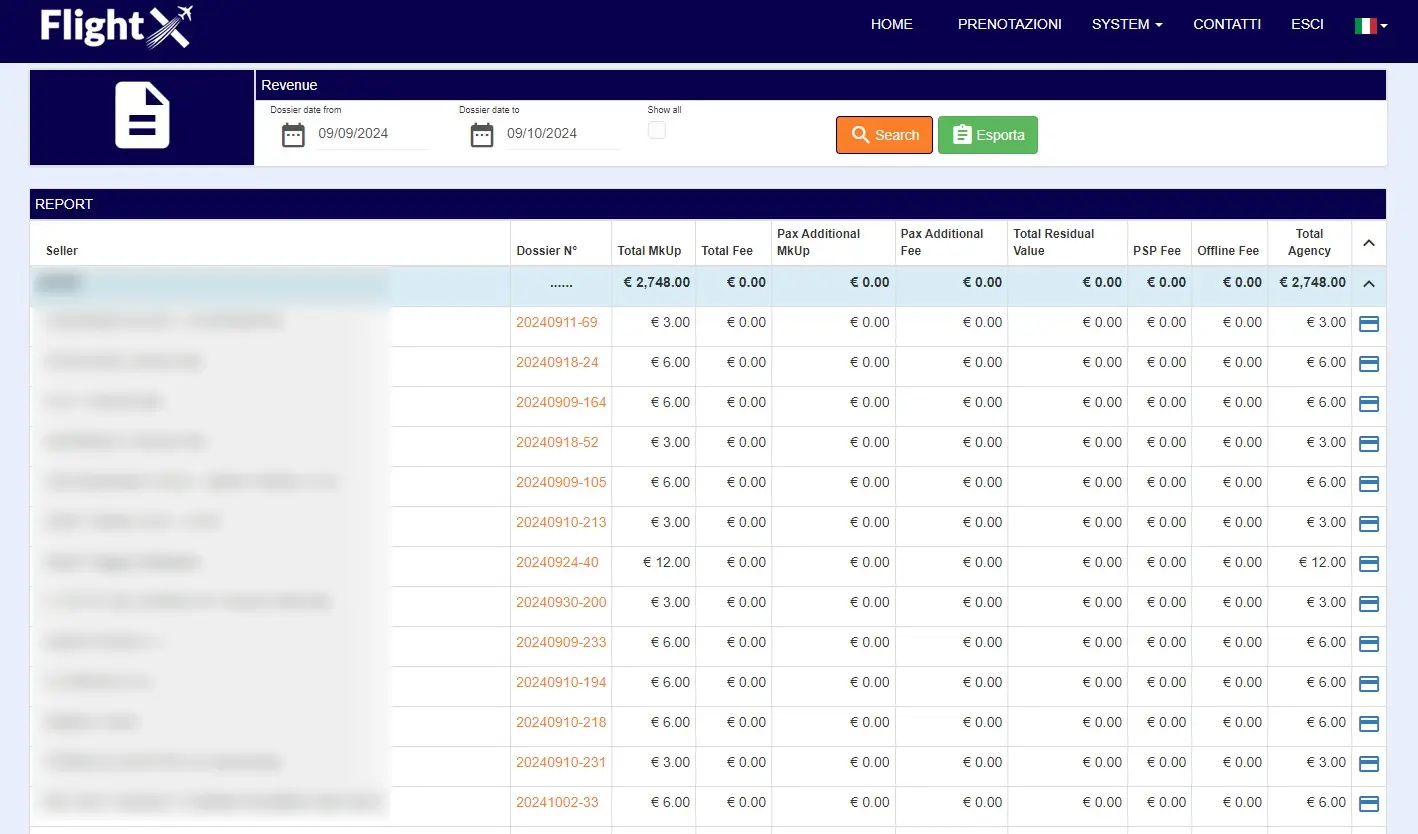
Task: Click the Revenue document icon
Action: pos(142,116)
